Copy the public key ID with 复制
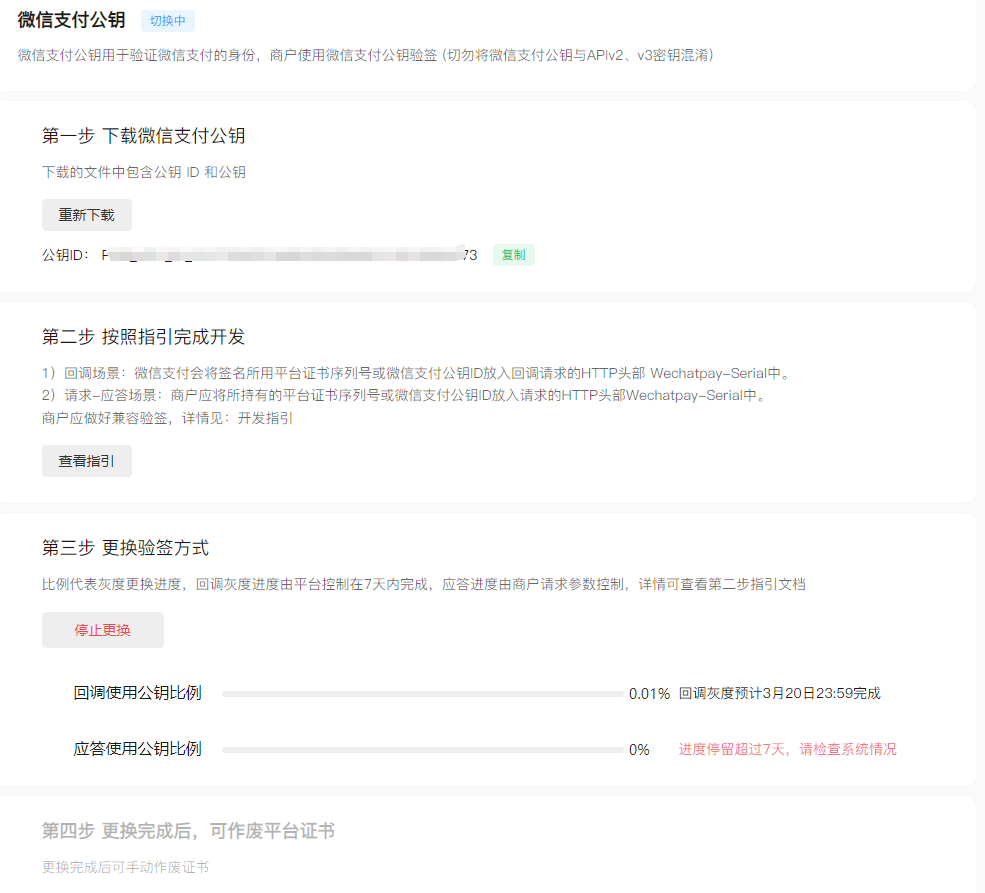The image size is (985, 893). [513, 255]
